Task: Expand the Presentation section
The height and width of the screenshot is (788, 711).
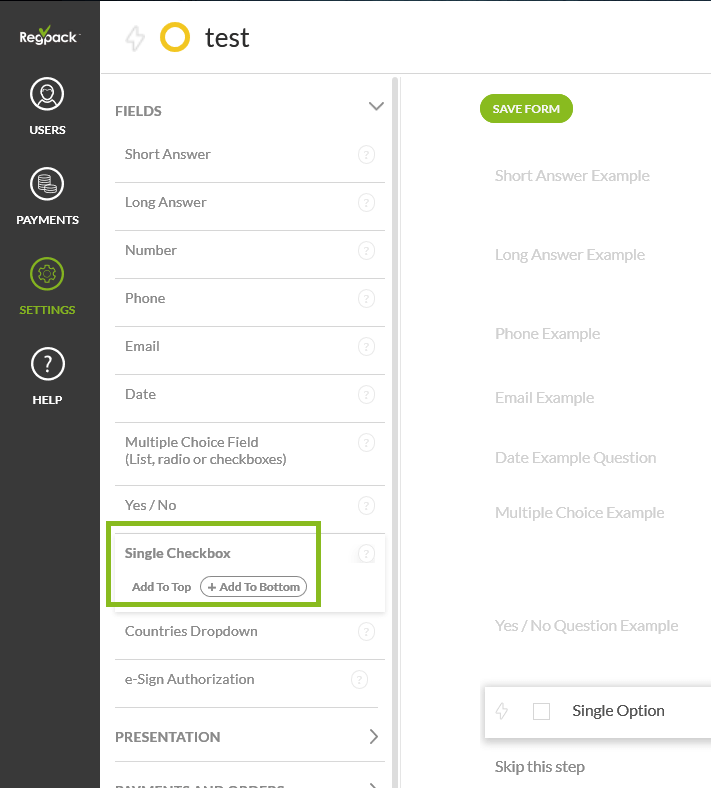Action: point(374,737)
